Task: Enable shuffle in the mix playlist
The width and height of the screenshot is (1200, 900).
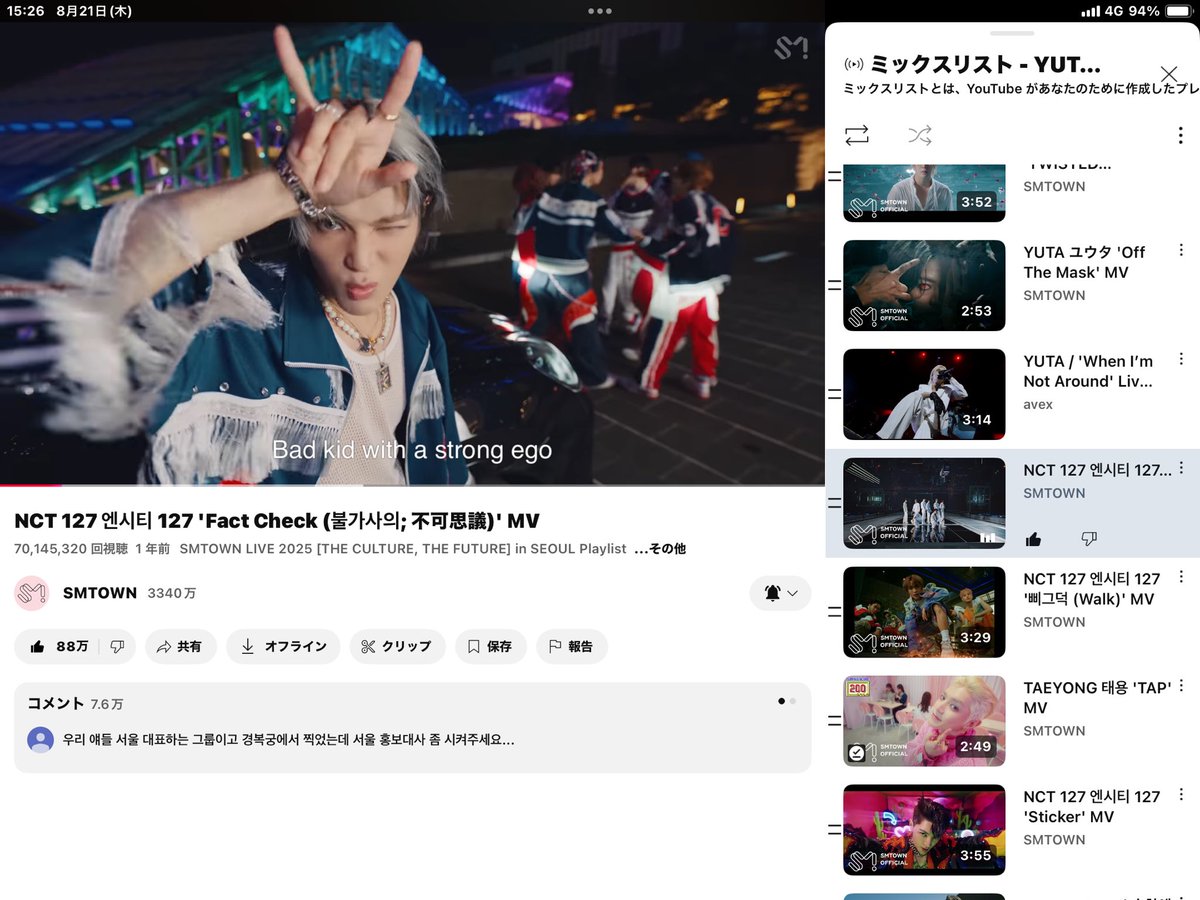Action: click(919, 135)
